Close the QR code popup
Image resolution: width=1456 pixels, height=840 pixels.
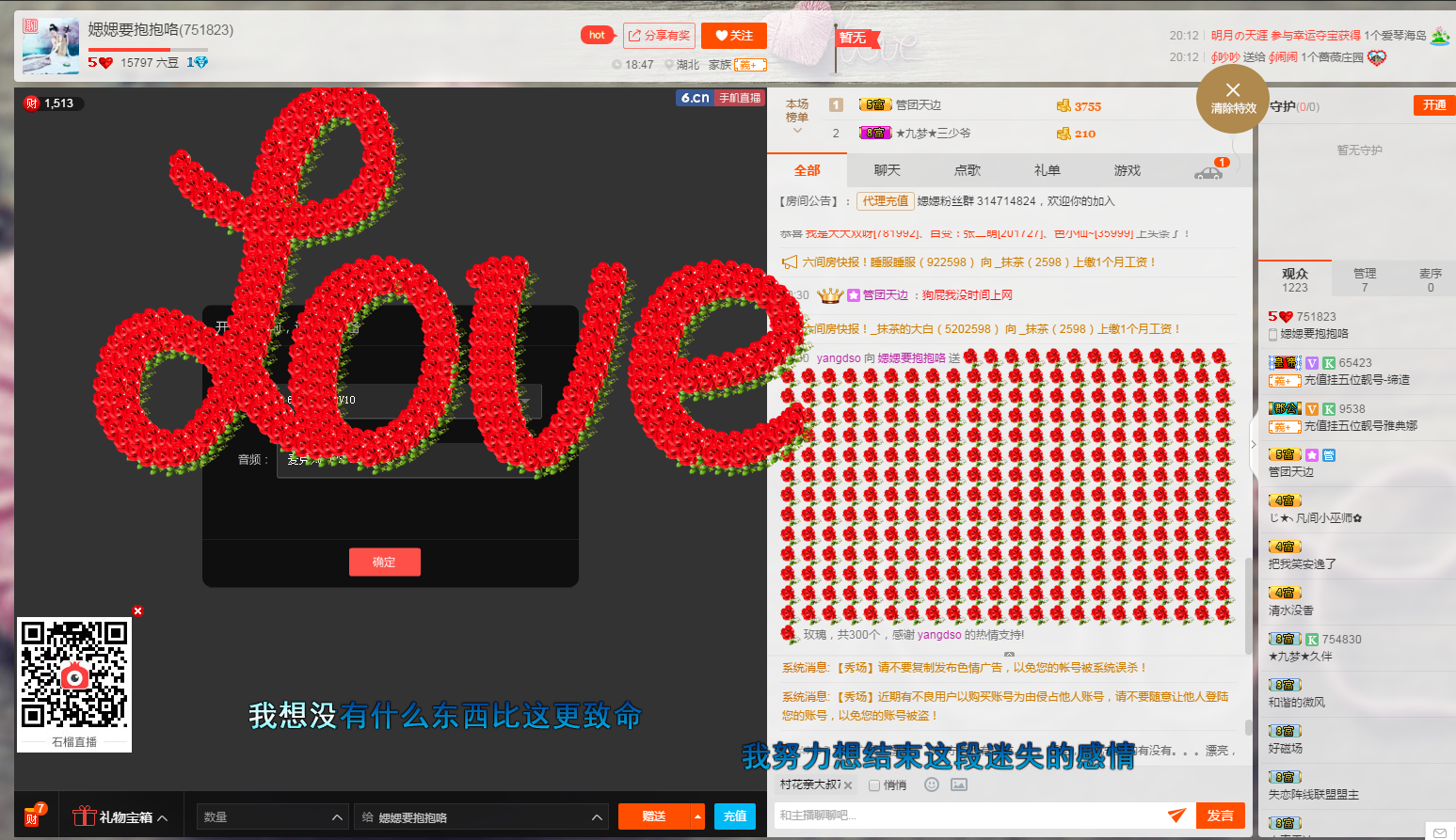137,610
